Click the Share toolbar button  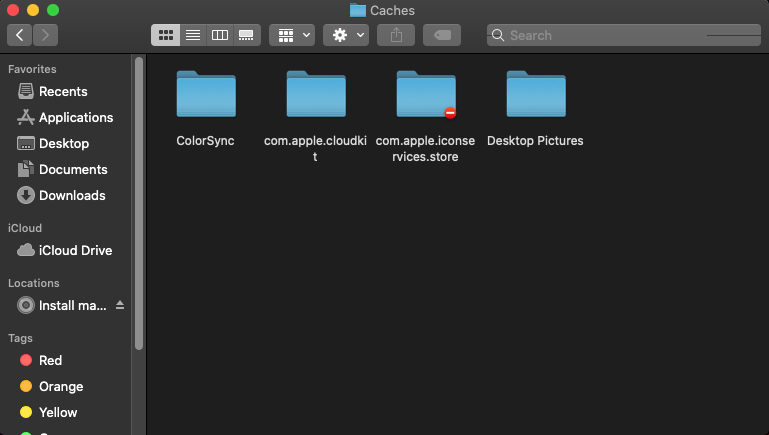pos(396,35)
